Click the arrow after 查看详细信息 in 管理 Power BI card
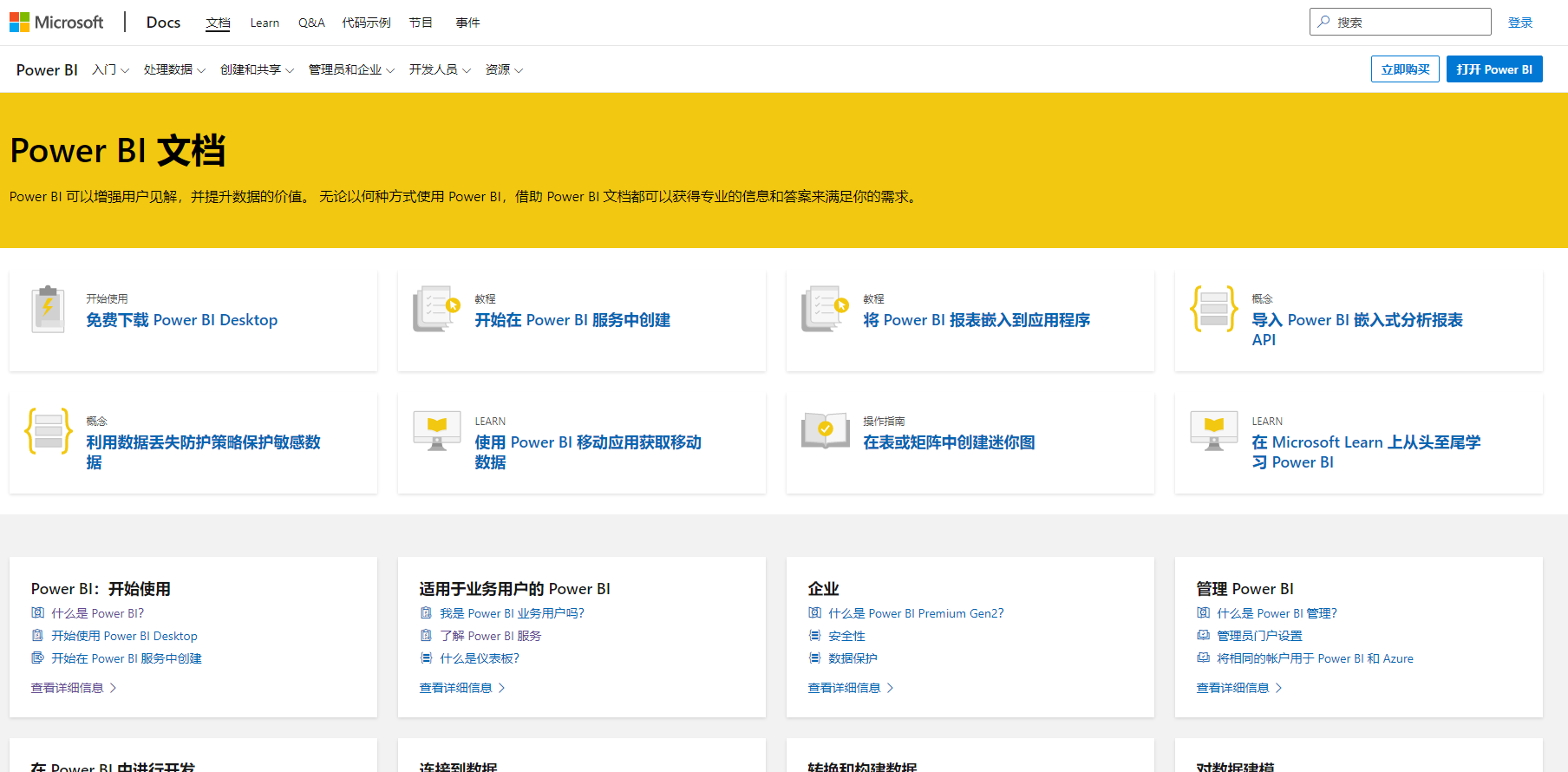 (x=1278, y=688)
